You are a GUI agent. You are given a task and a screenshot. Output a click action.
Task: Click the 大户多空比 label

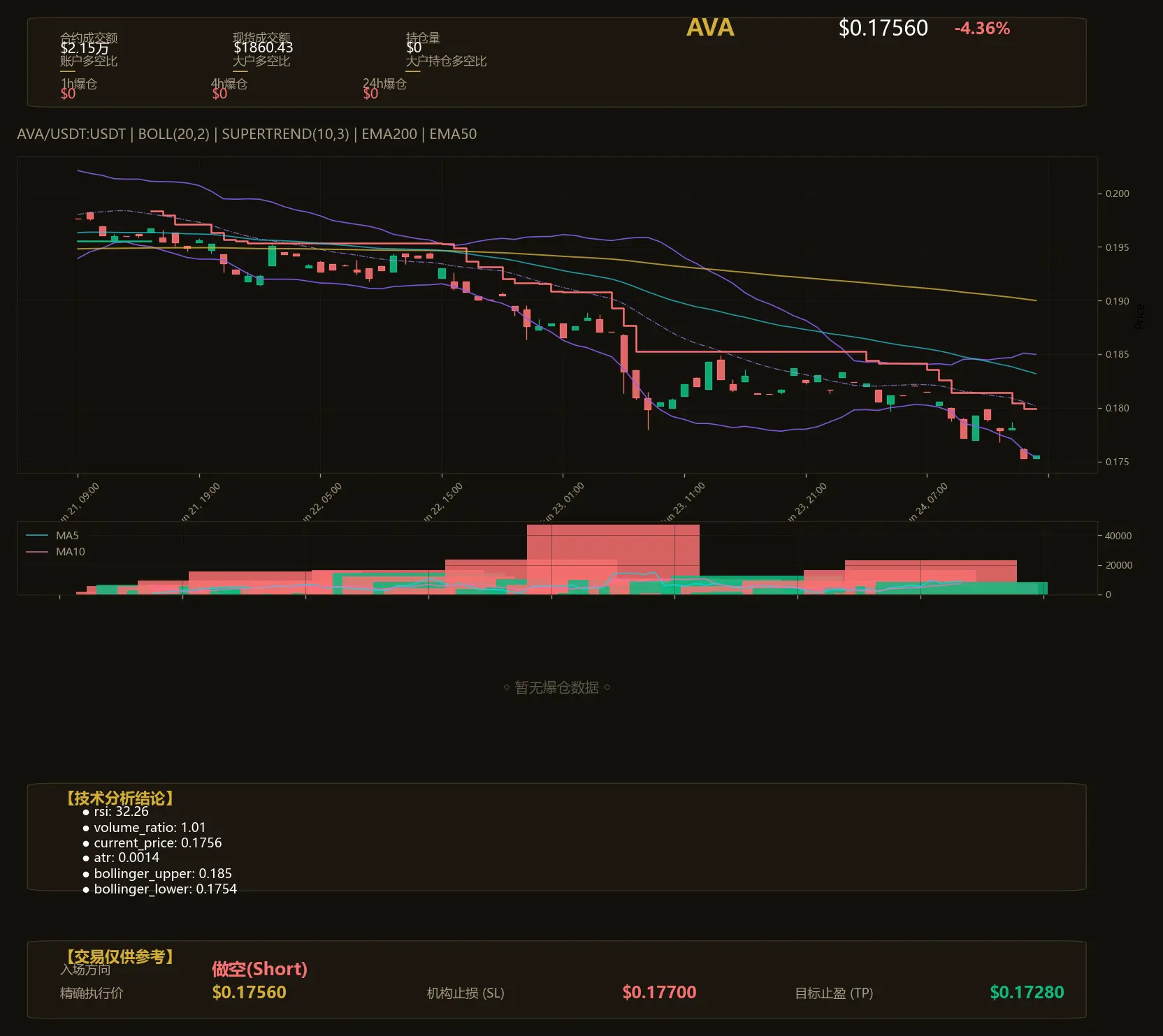point(261,61)
